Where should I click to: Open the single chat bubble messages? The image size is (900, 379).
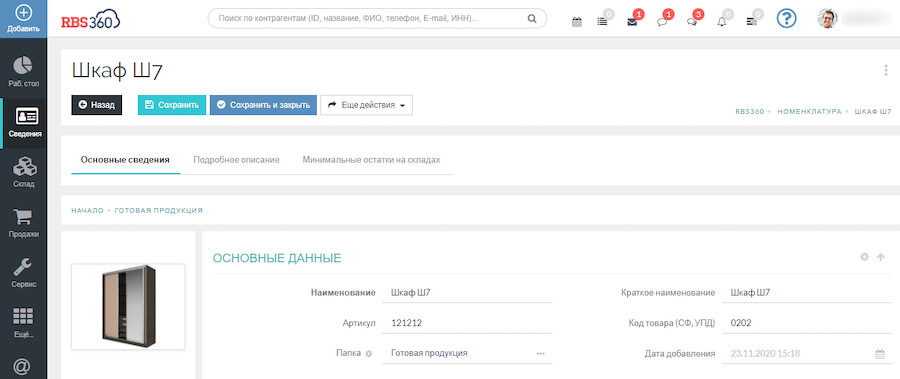point(661,22)
